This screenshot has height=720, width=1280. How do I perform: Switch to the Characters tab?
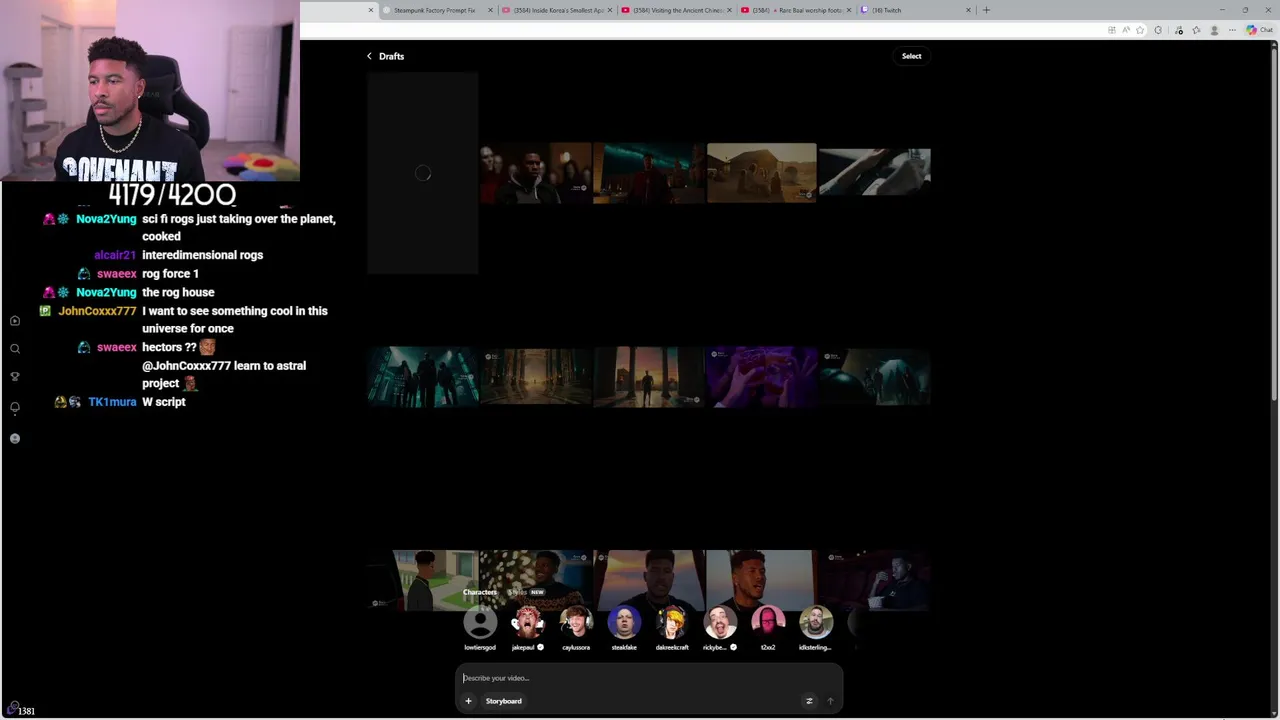pyautogui.click(x=479, y=592)
